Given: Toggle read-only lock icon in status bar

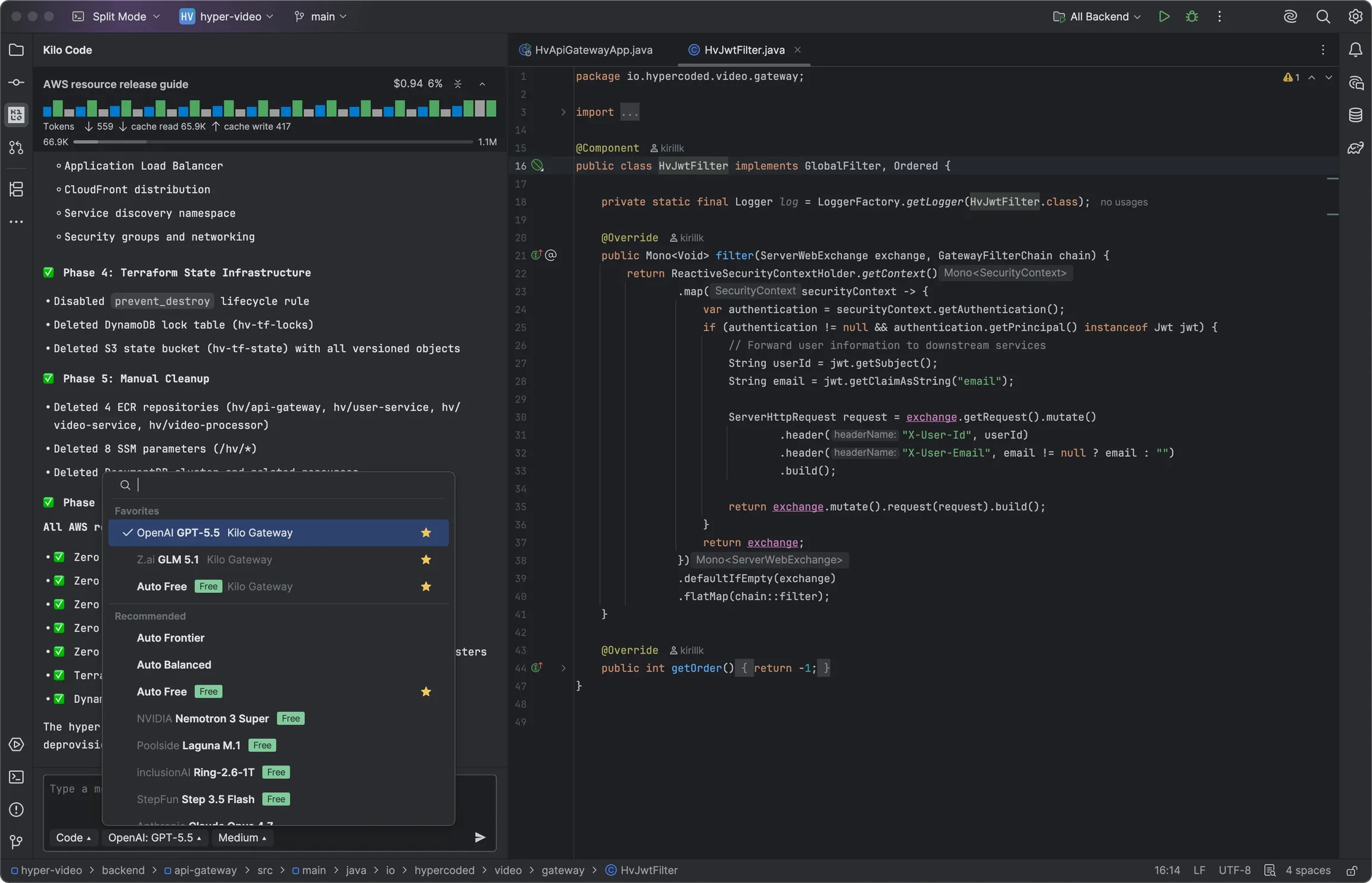Looking at the screenshot, I should [1352, 870].
